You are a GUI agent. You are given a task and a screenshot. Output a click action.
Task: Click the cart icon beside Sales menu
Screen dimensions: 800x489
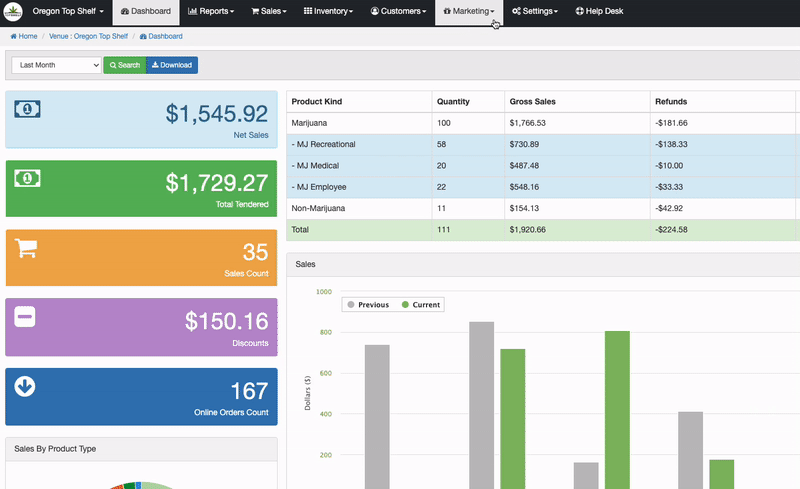tap(255, 11)
